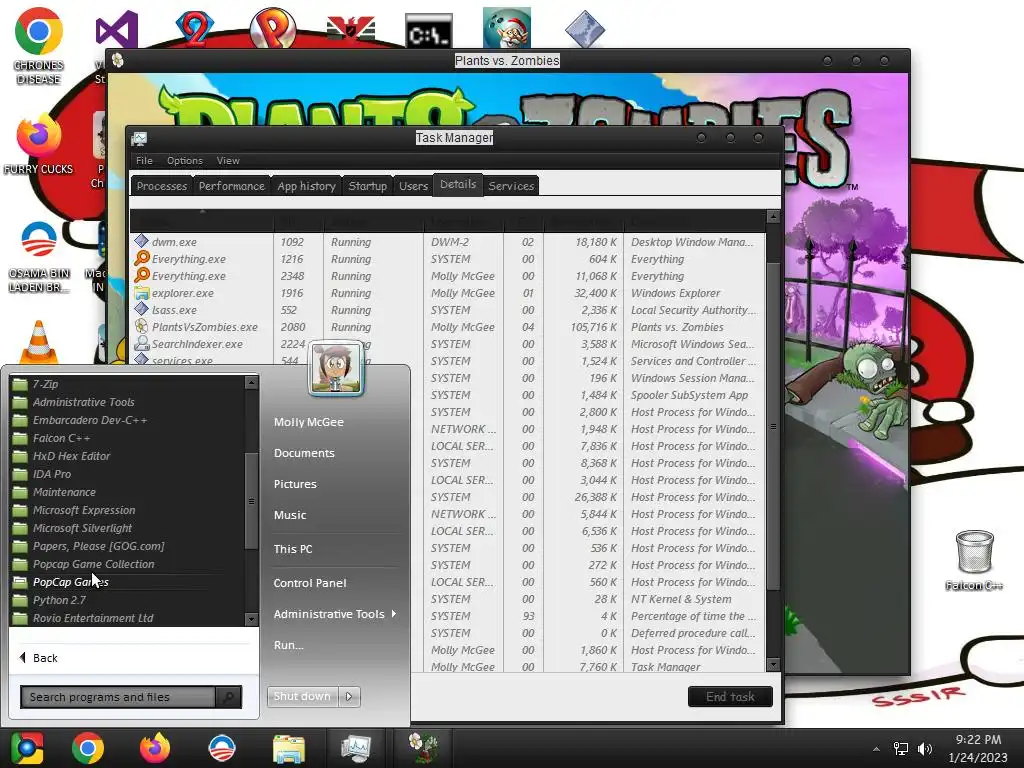Switch to the Processes tab
1024x768 pixels.
162,185
